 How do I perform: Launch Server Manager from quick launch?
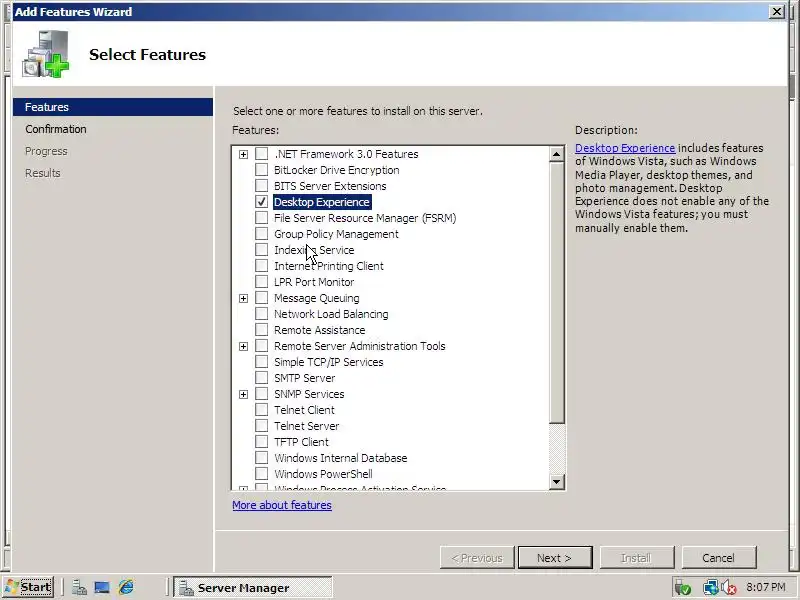[x=79, y=588]
